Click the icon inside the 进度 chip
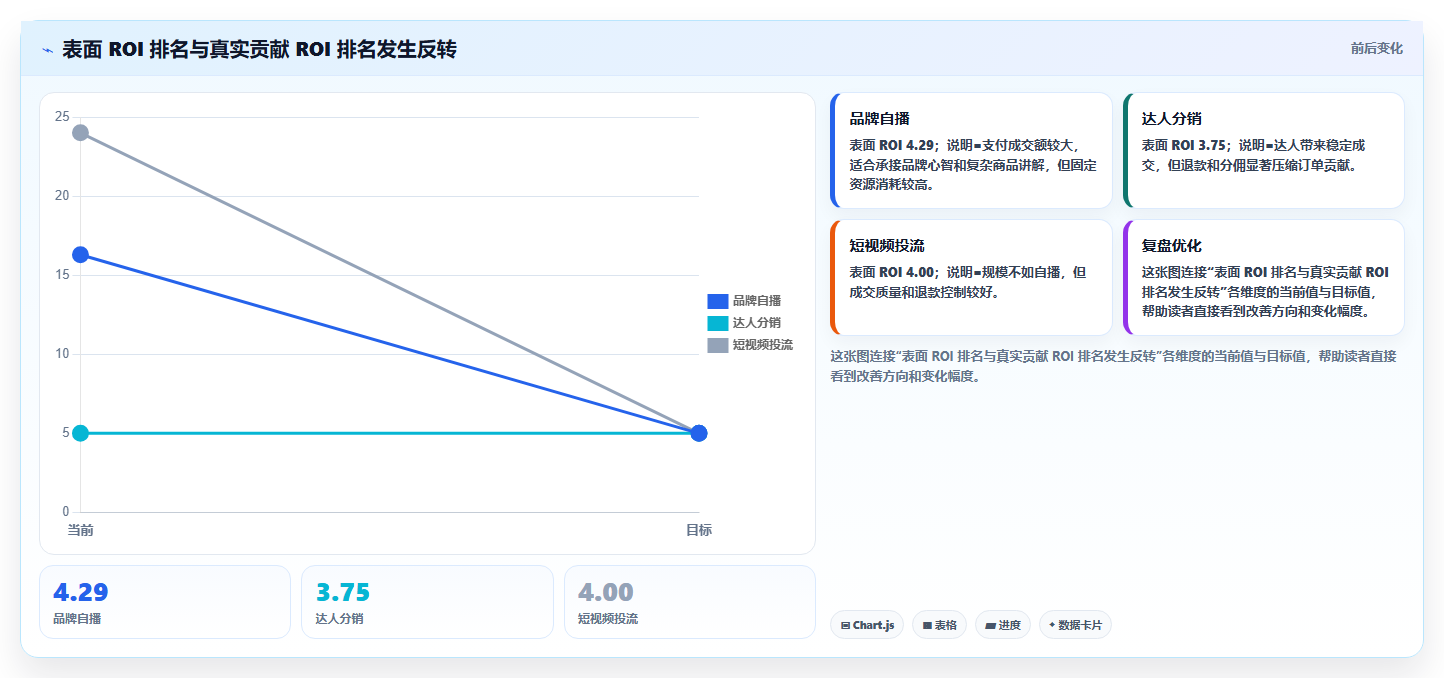Image resolution: width=1444 pixels, height=678 pixels. coord(991,625)
